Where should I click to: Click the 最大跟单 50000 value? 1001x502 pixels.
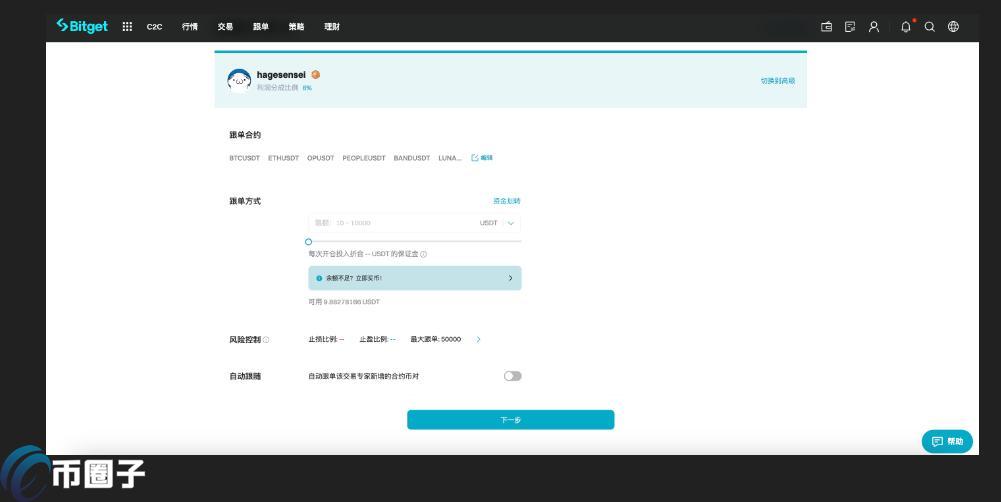(x=435, y=340)
